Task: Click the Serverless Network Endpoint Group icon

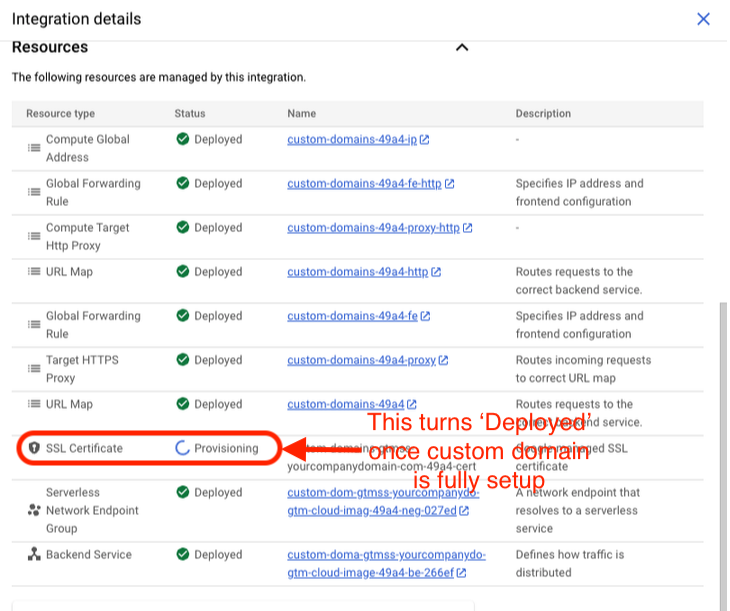Action: (34, 510)
